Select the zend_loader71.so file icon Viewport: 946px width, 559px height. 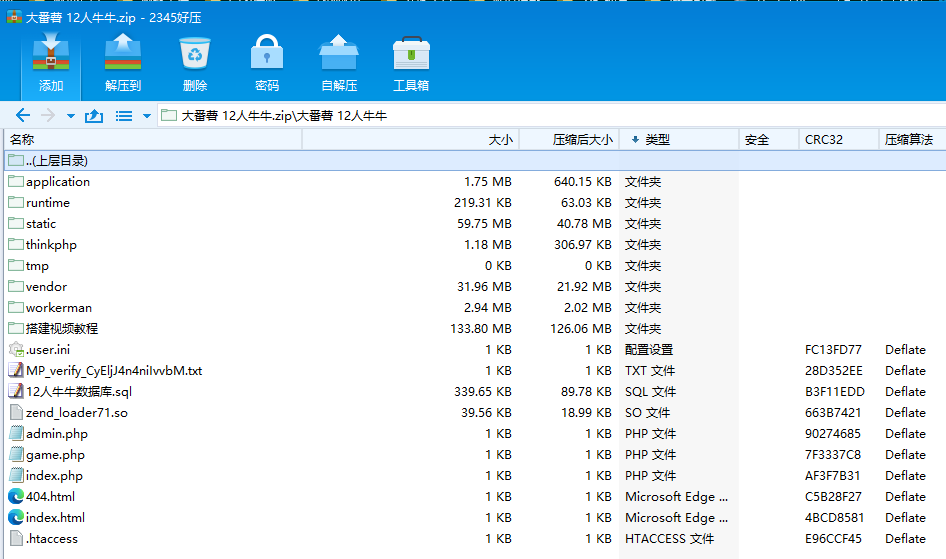click(x=16, y=412)
